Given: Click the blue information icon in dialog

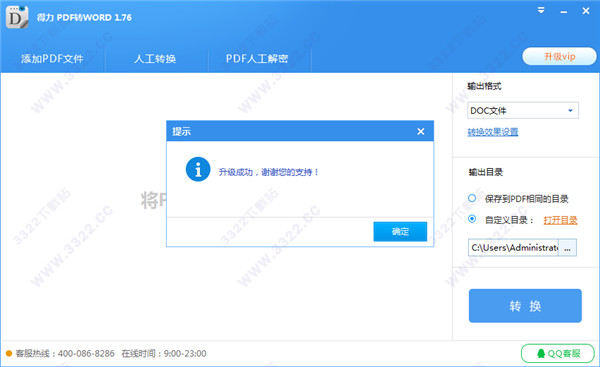Looking at the screenshot, I should [x=198, y=169].
